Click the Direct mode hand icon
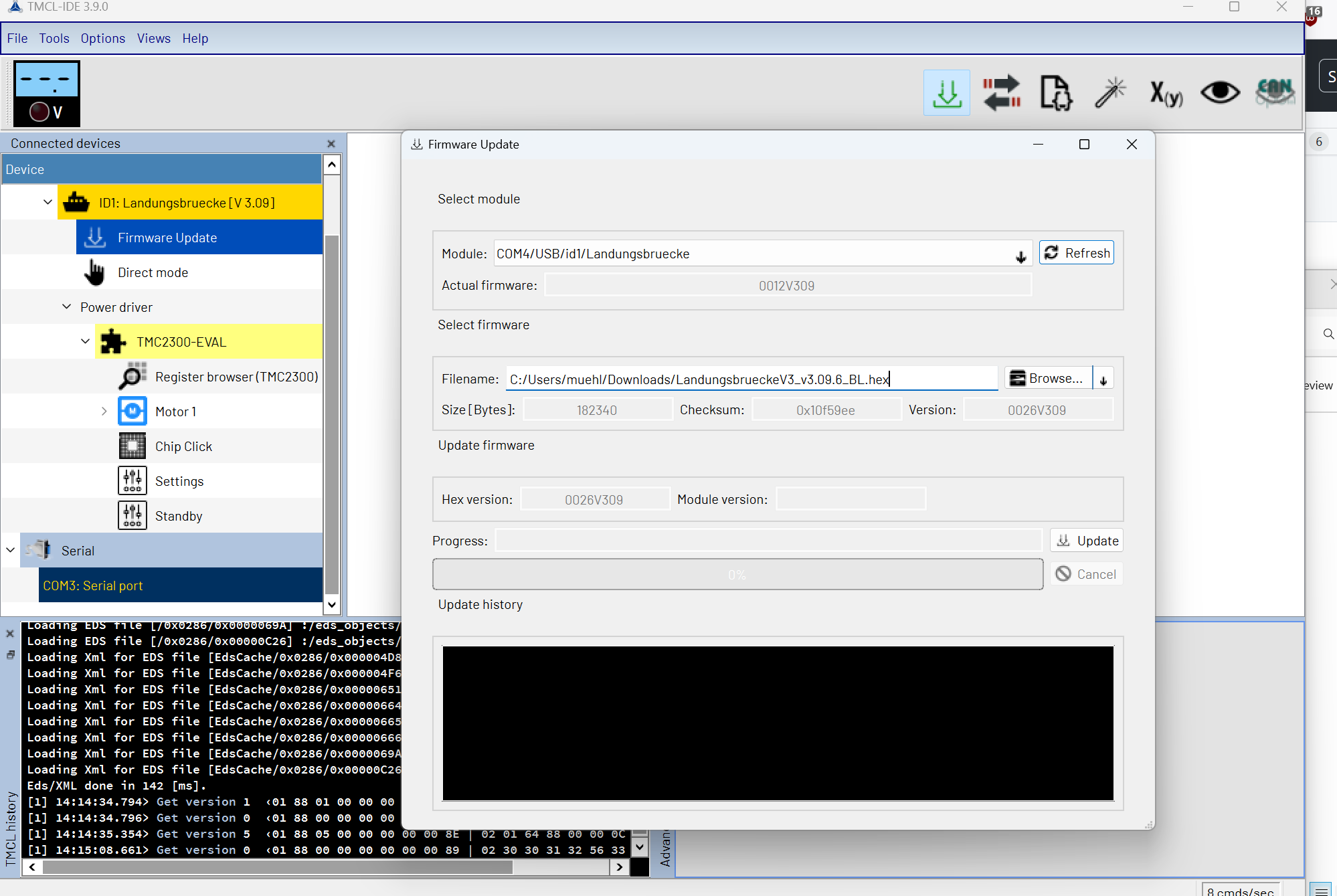This screenshot has height=896, width=1337. (94, 272)
